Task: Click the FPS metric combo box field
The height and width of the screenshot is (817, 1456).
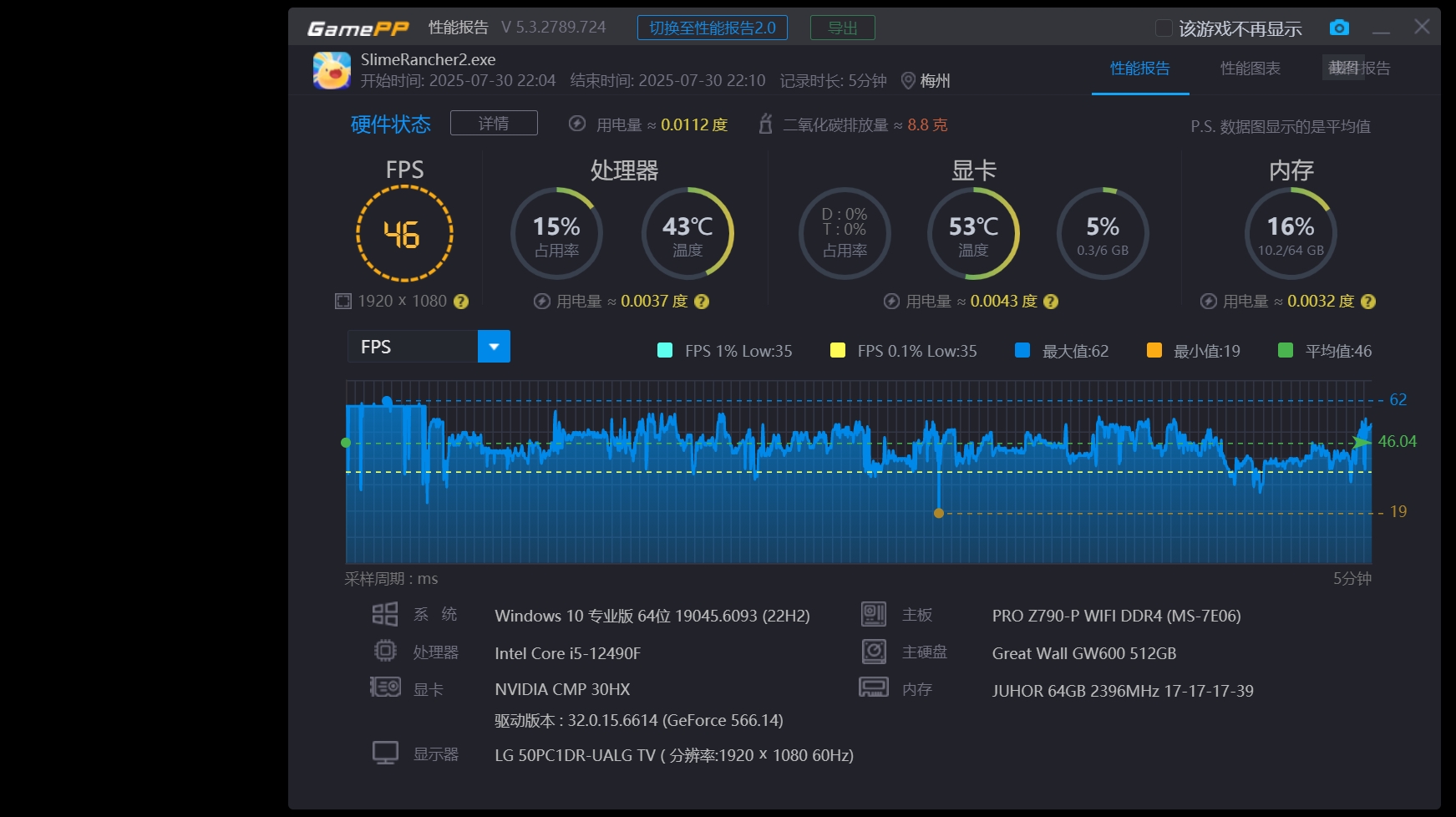Action: tap(429, 347)
